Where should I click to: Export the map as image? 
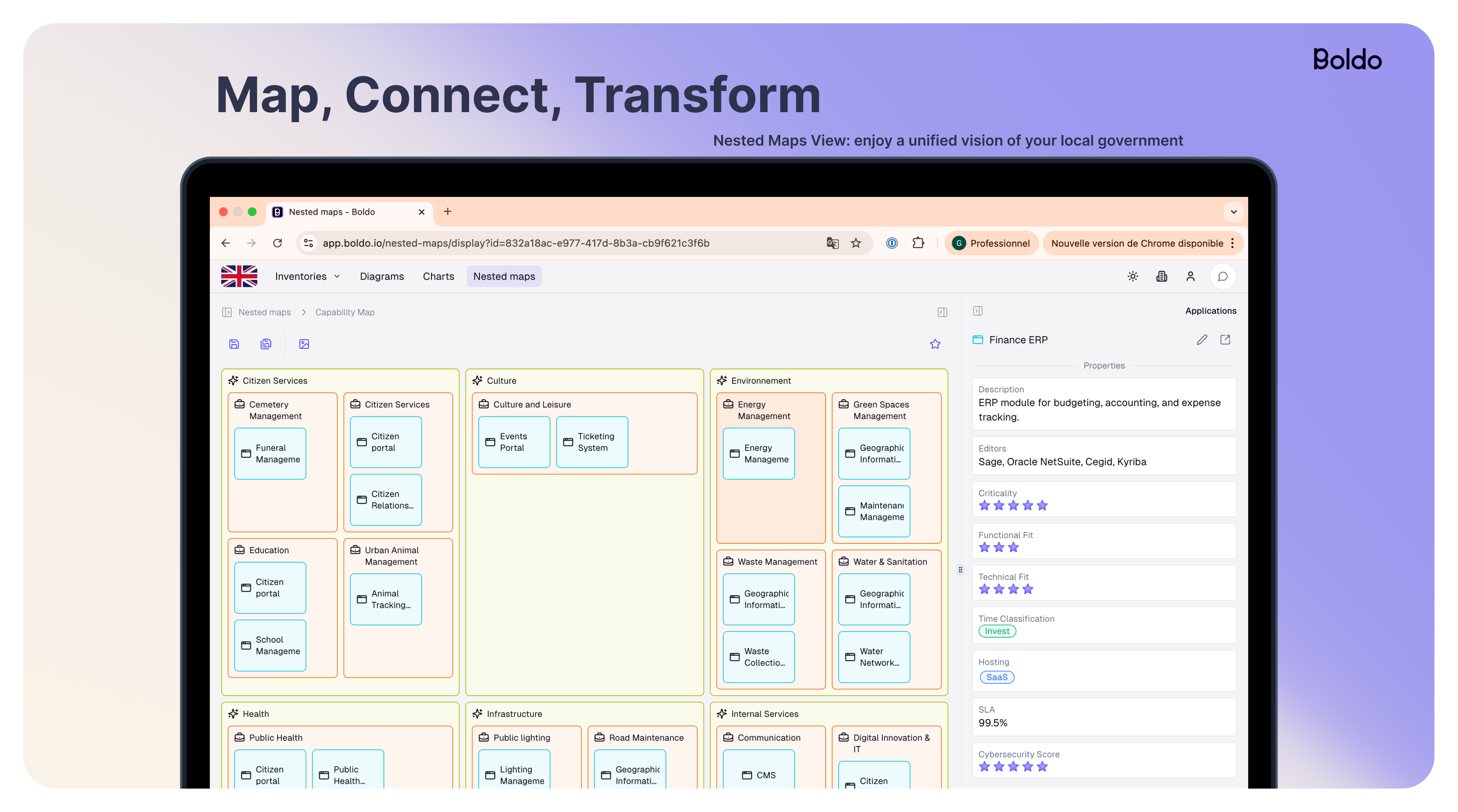pyautogui.click(x=304, y=344)
